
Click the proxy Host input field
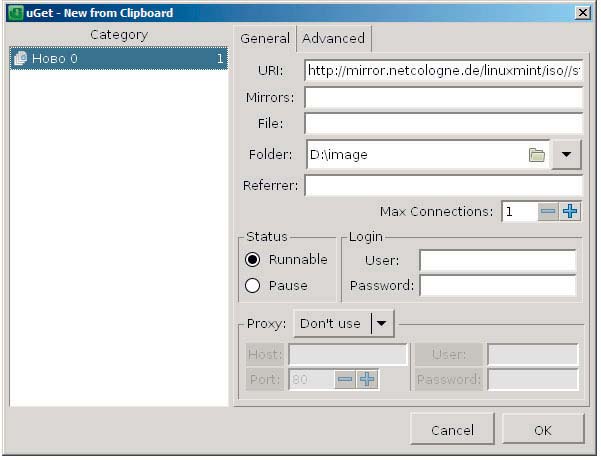[x=348, y=354]
